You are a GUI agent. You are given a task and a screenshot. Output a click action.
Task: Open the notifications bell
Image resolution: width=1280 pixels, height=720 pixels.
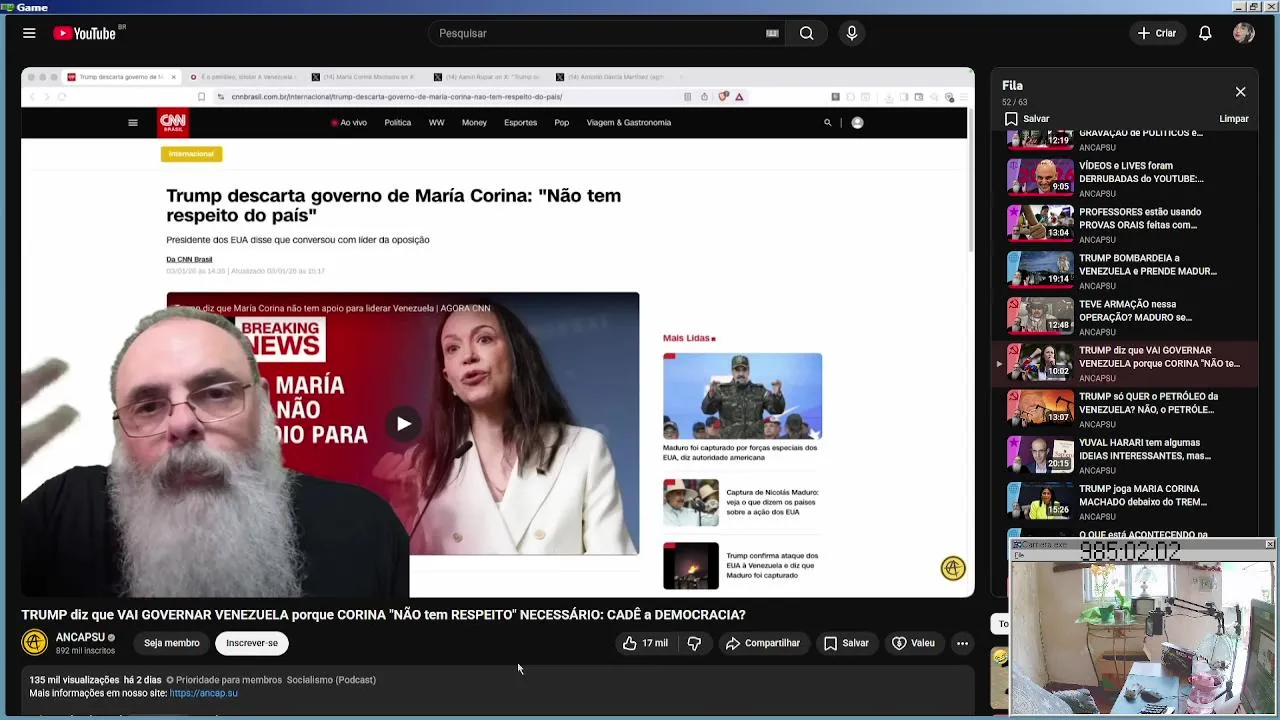pos(1205,33)
